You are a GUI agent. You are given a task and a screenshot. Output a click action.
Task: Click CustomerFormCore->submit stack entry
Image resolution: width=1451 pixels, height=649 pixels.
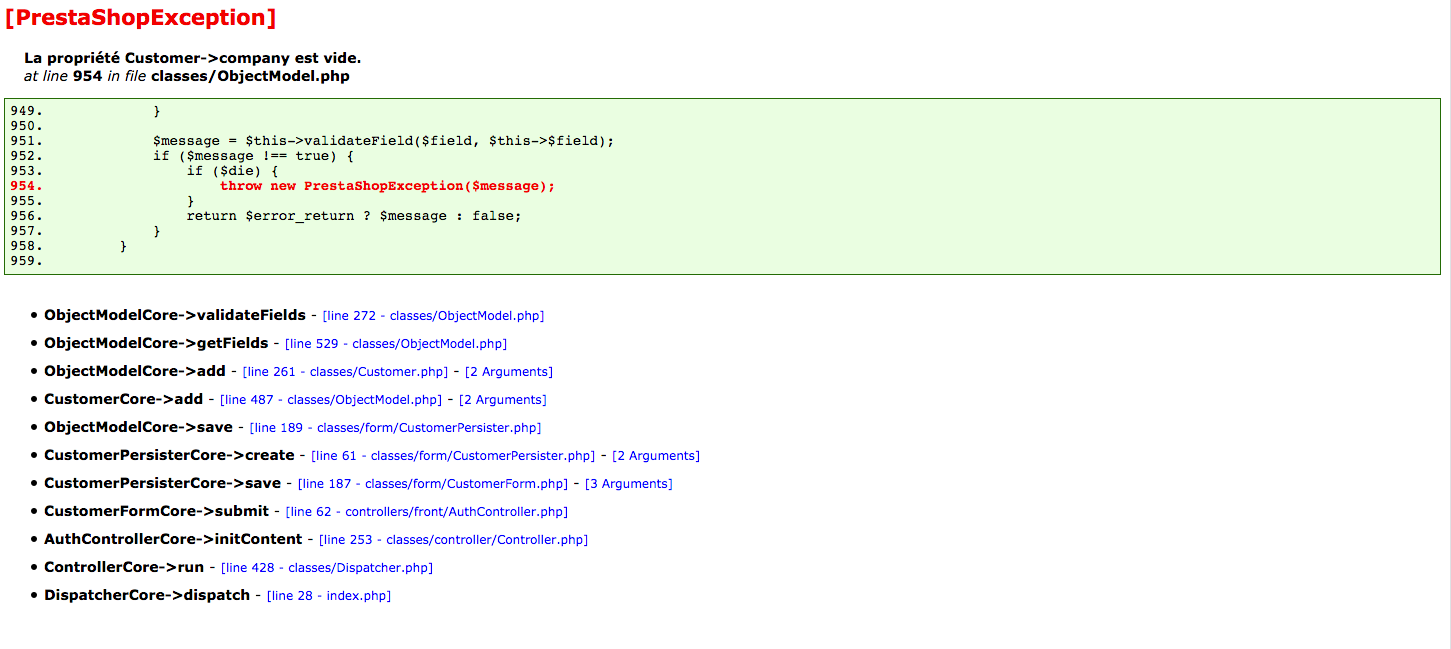pyautogui.click(x=156, y=511)
